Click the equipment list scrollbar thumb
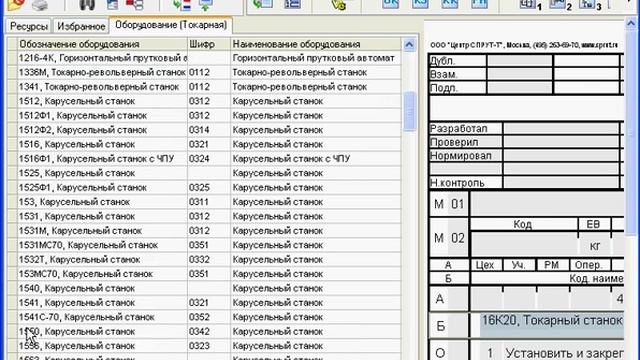Image resolution: width=640 pixels, height=360 pixels. (409, 111)
